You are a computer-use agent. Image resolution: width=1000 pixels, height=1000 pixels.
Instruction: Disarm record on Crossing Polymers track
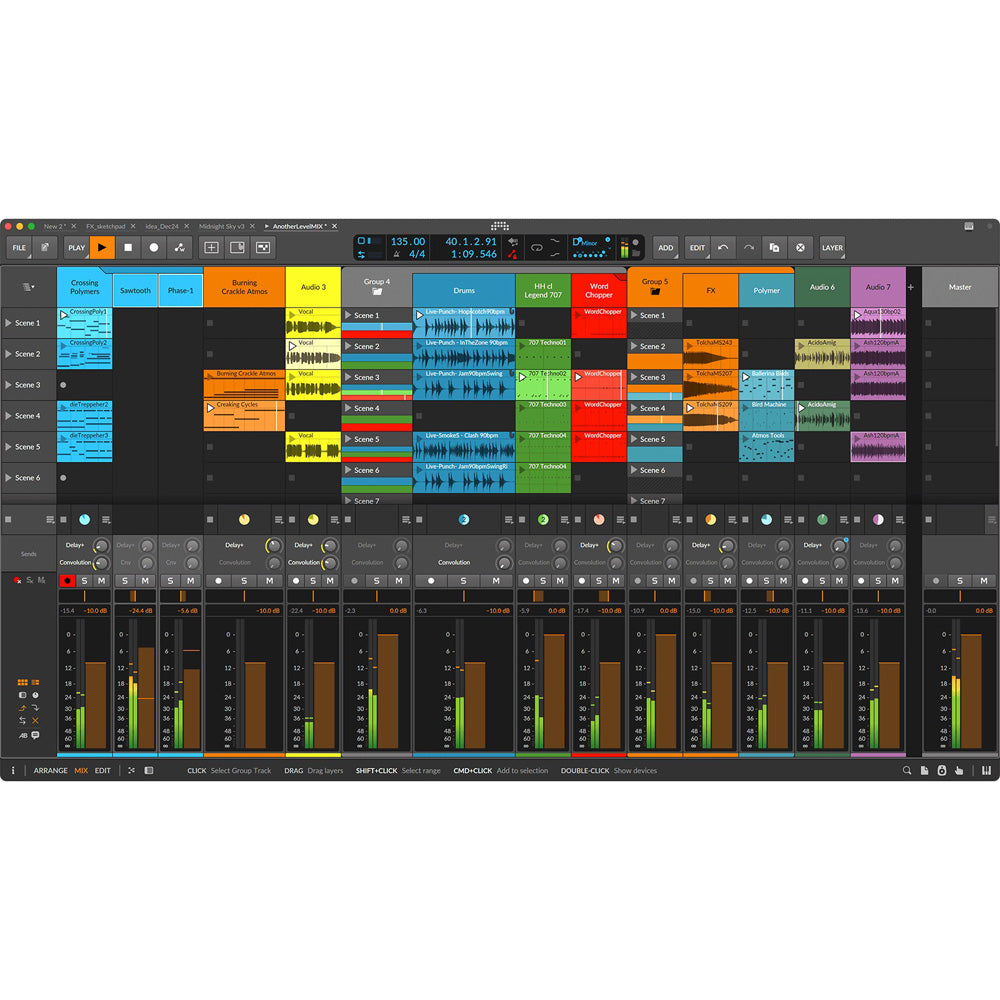click(67, 581)
